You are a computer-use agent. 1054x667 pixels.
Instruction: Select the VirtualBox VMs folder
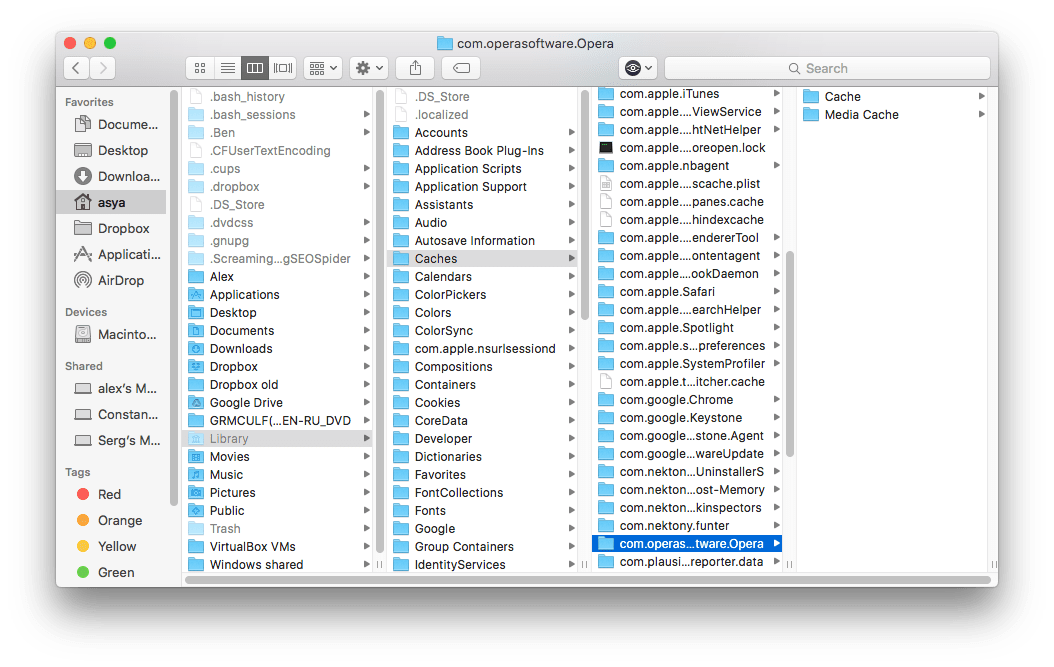(278, 547)
